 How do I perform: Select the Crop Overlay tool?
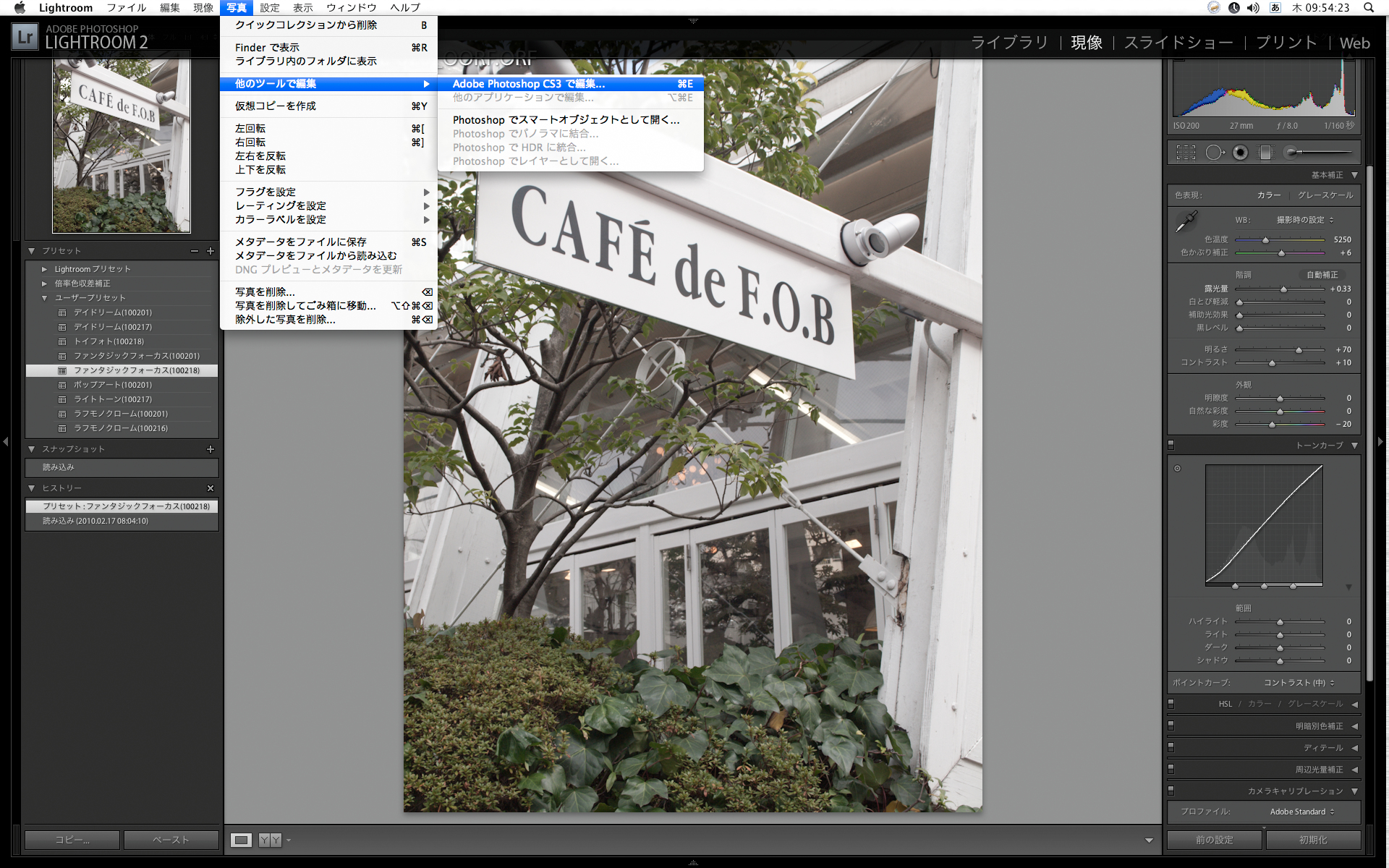1186,152
